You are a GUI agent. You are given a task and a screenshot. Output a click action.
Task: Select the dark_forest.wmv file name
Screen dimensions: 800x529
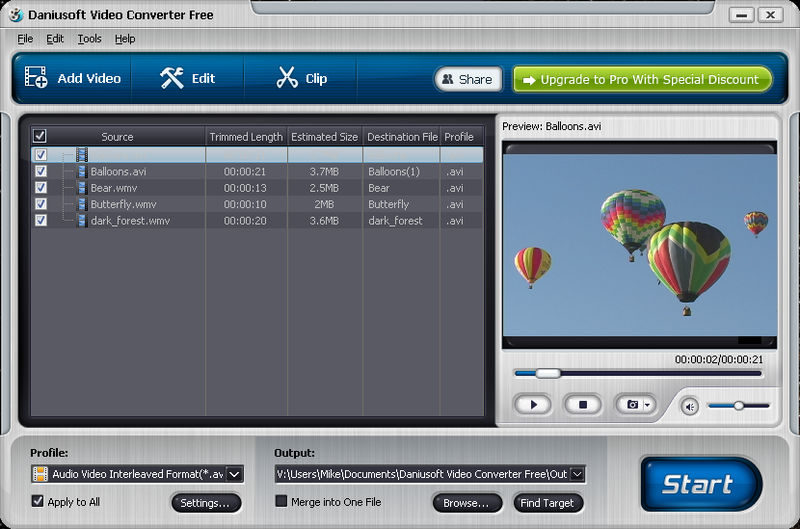point(130,220)
